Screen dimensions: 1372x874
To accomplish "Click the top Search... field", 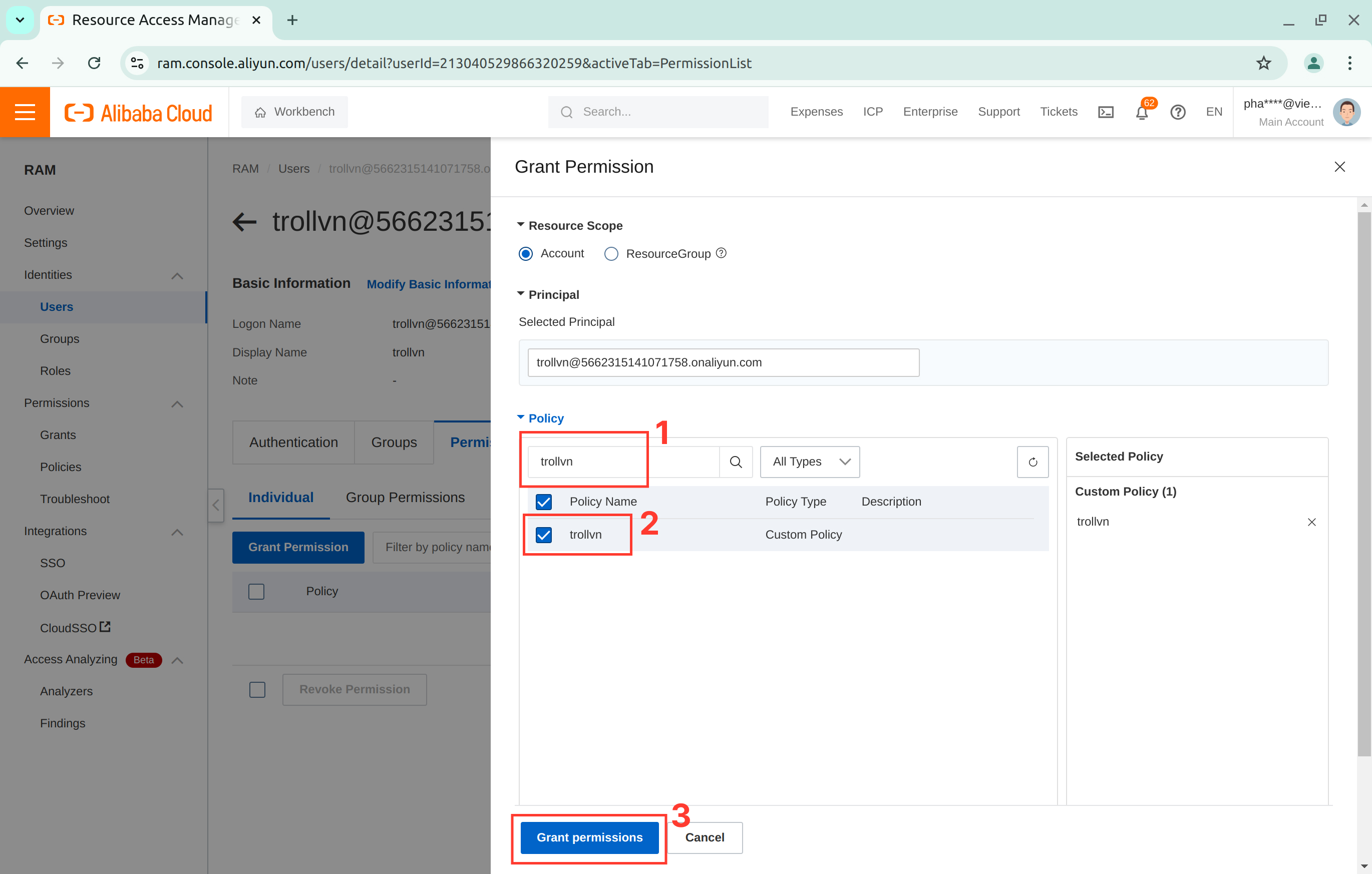I will pos(657,112).
